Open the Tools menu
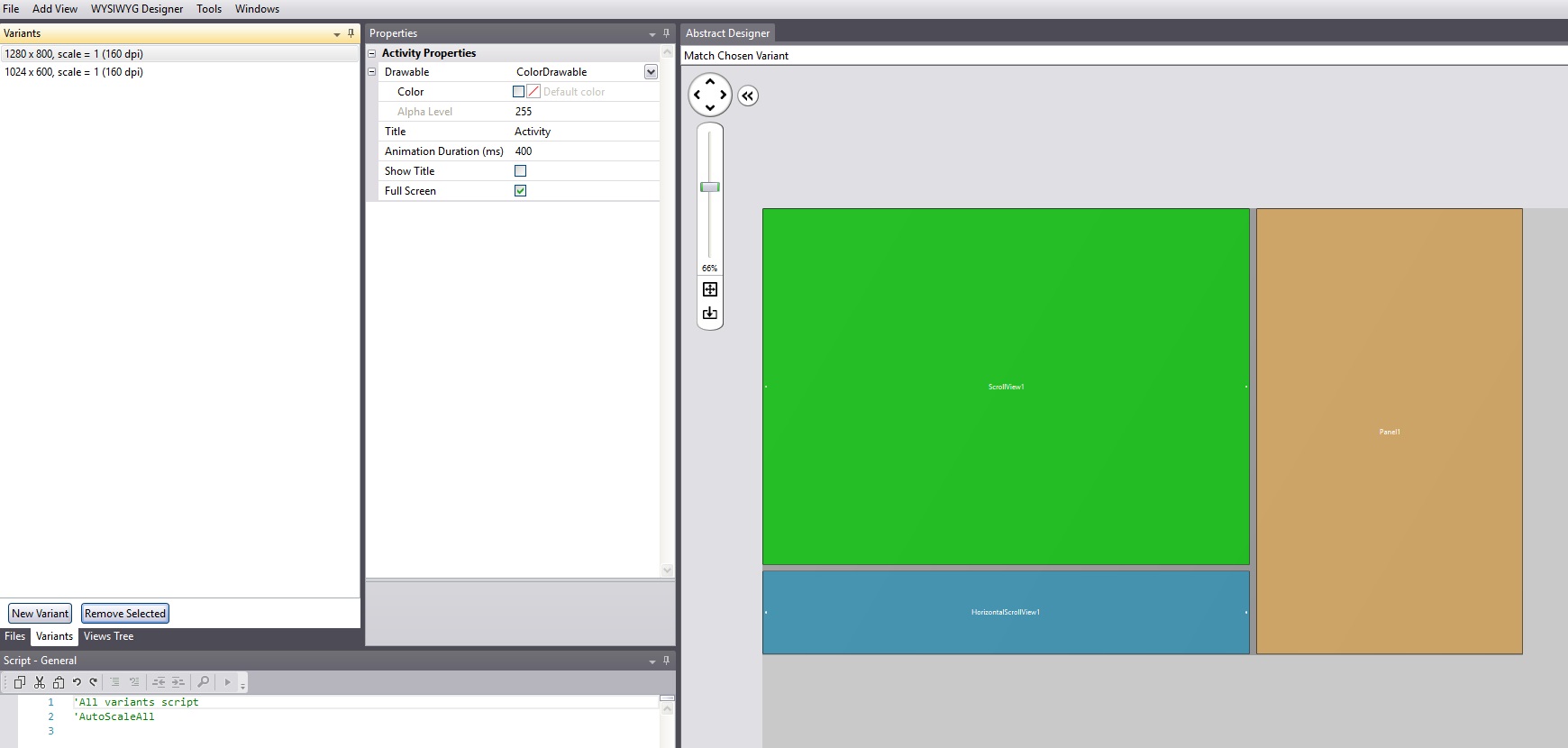1568x748 pixels. [x=209, y=9]
